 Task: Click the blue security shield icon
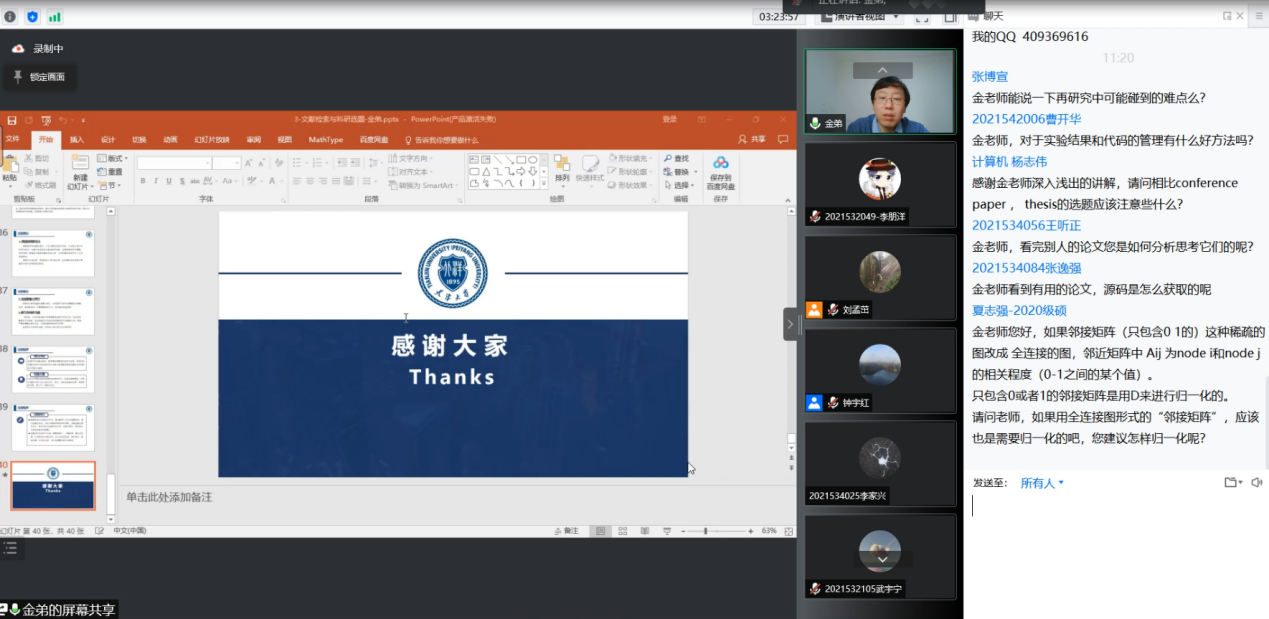pyautogui.click(x=32, y=17)
